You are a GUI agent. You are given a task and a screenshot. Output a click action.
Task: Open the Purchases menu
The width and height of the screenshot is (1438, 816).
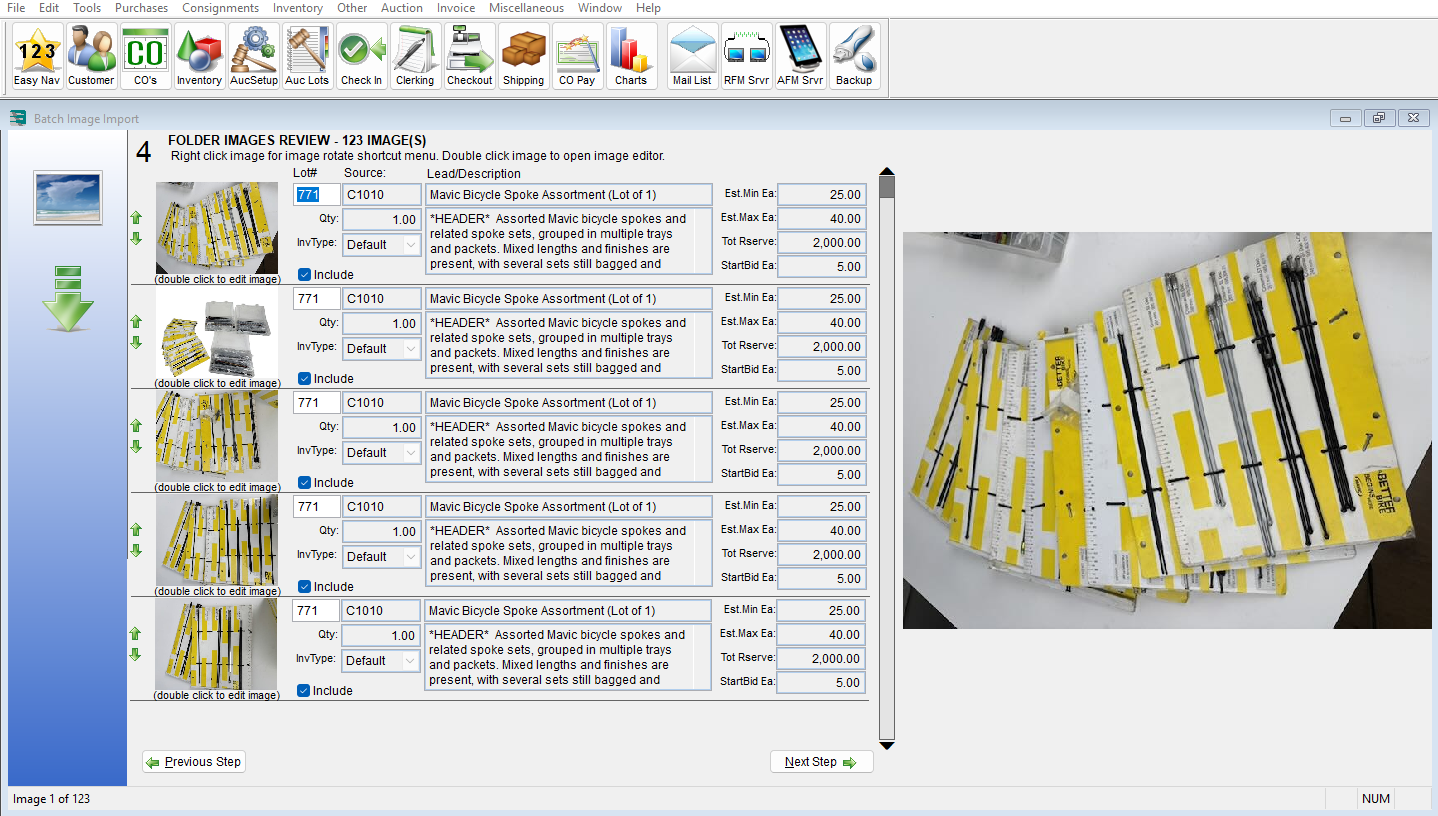pos(142,8)
